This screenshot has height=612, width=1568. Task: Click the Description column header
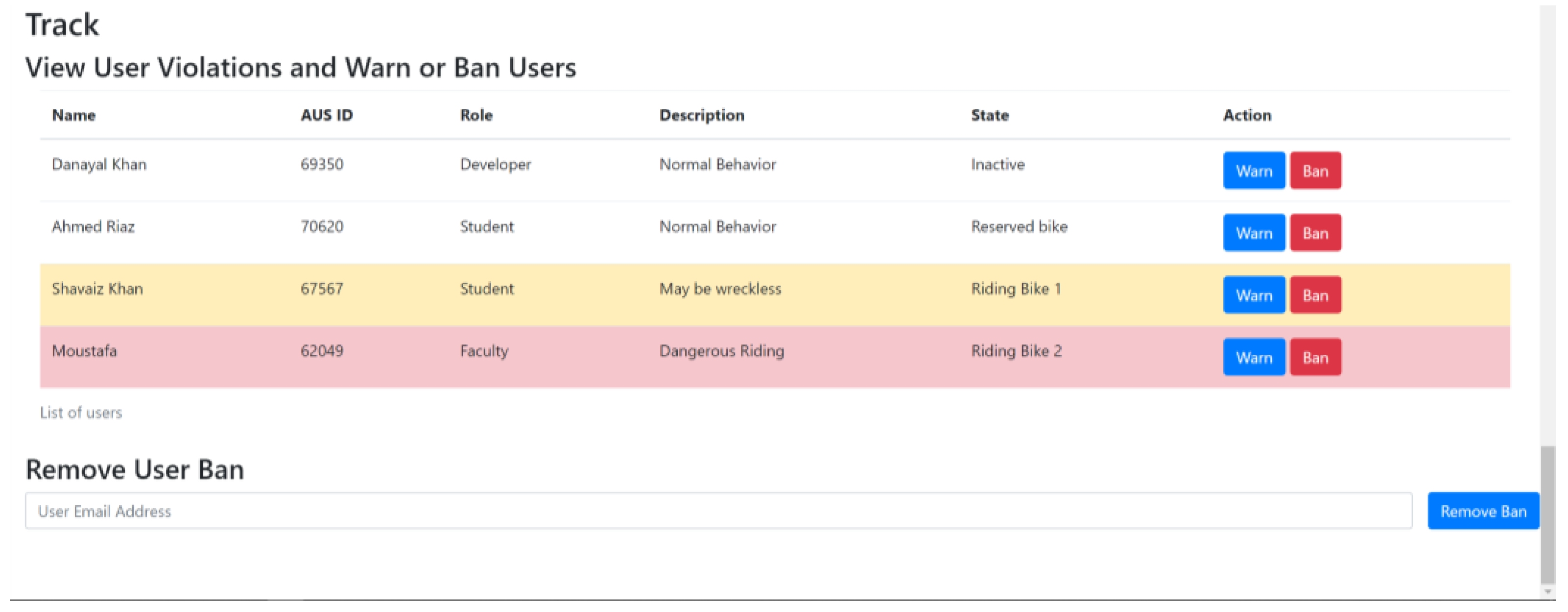701,115
